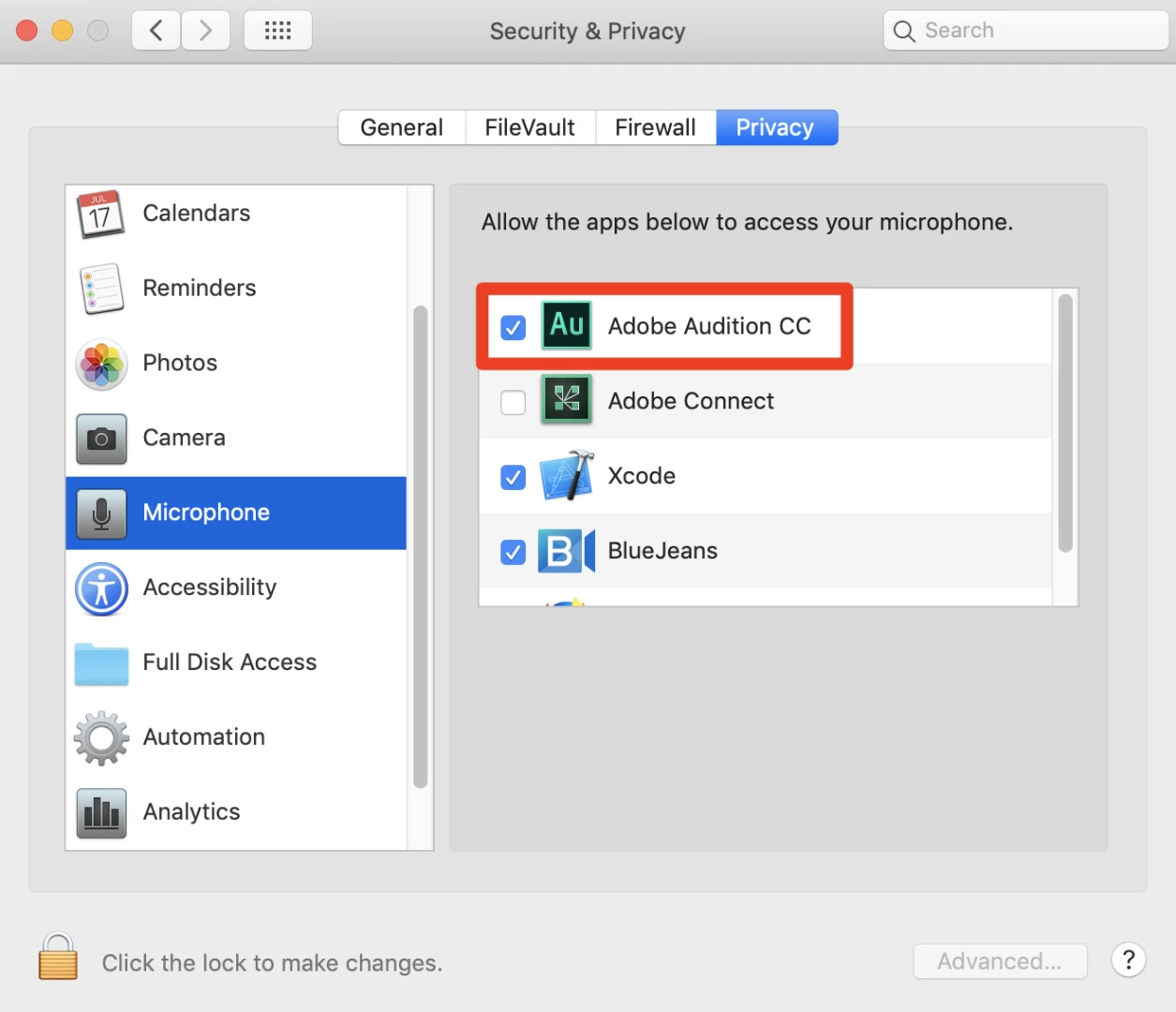Click the Adobe Audition CC app icon
This screenshot has width=1176, height=1012.
tap(567, 325)
